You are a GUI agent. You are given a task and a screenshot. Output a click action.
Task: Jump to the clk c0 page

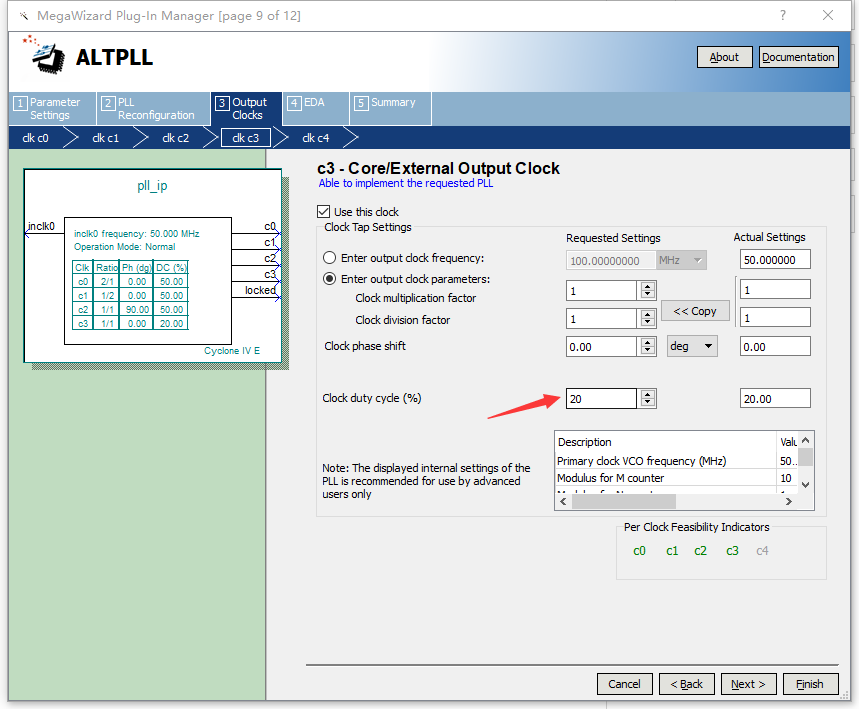pos(36,138)
